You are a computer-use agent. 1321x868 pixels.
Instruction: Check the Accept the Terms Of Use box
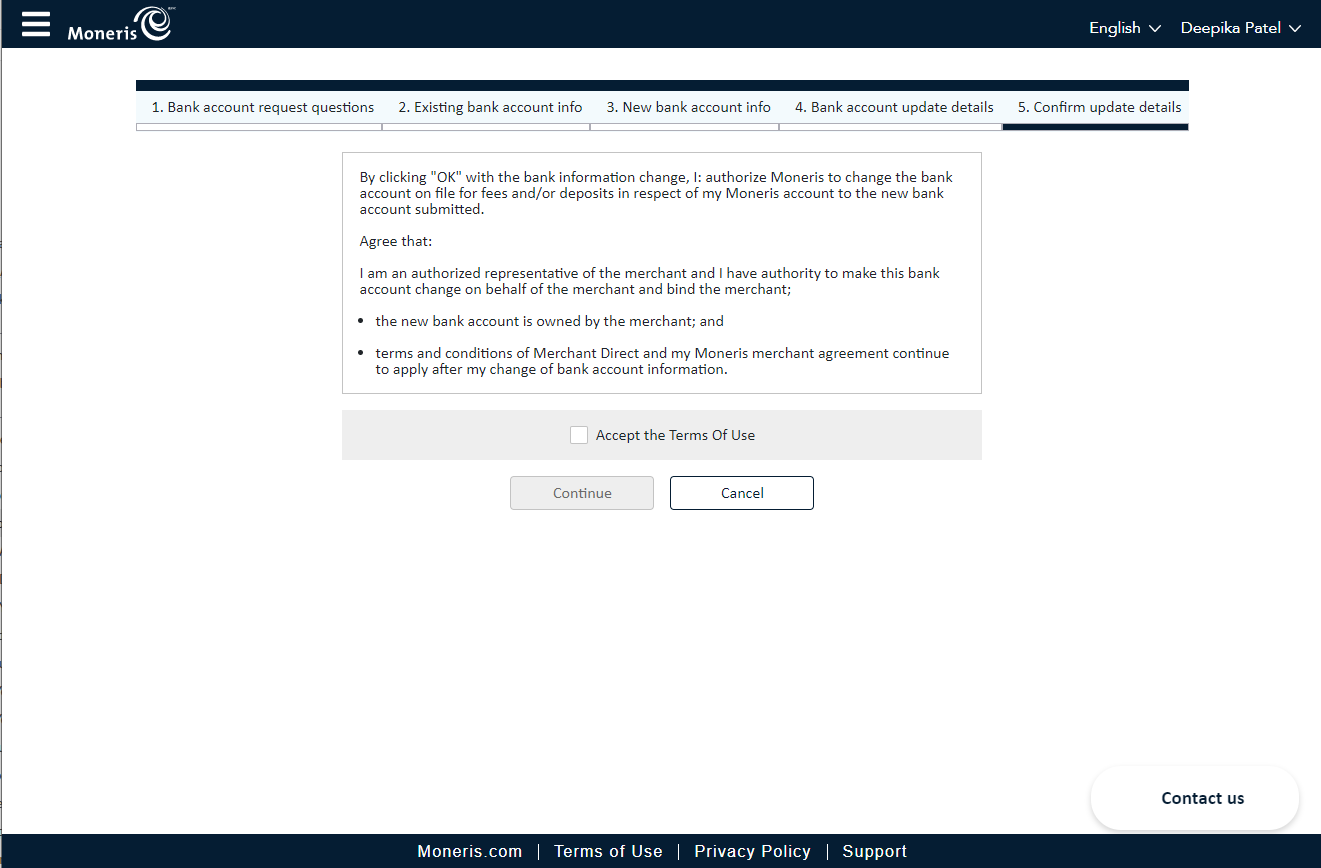[579, 435]
